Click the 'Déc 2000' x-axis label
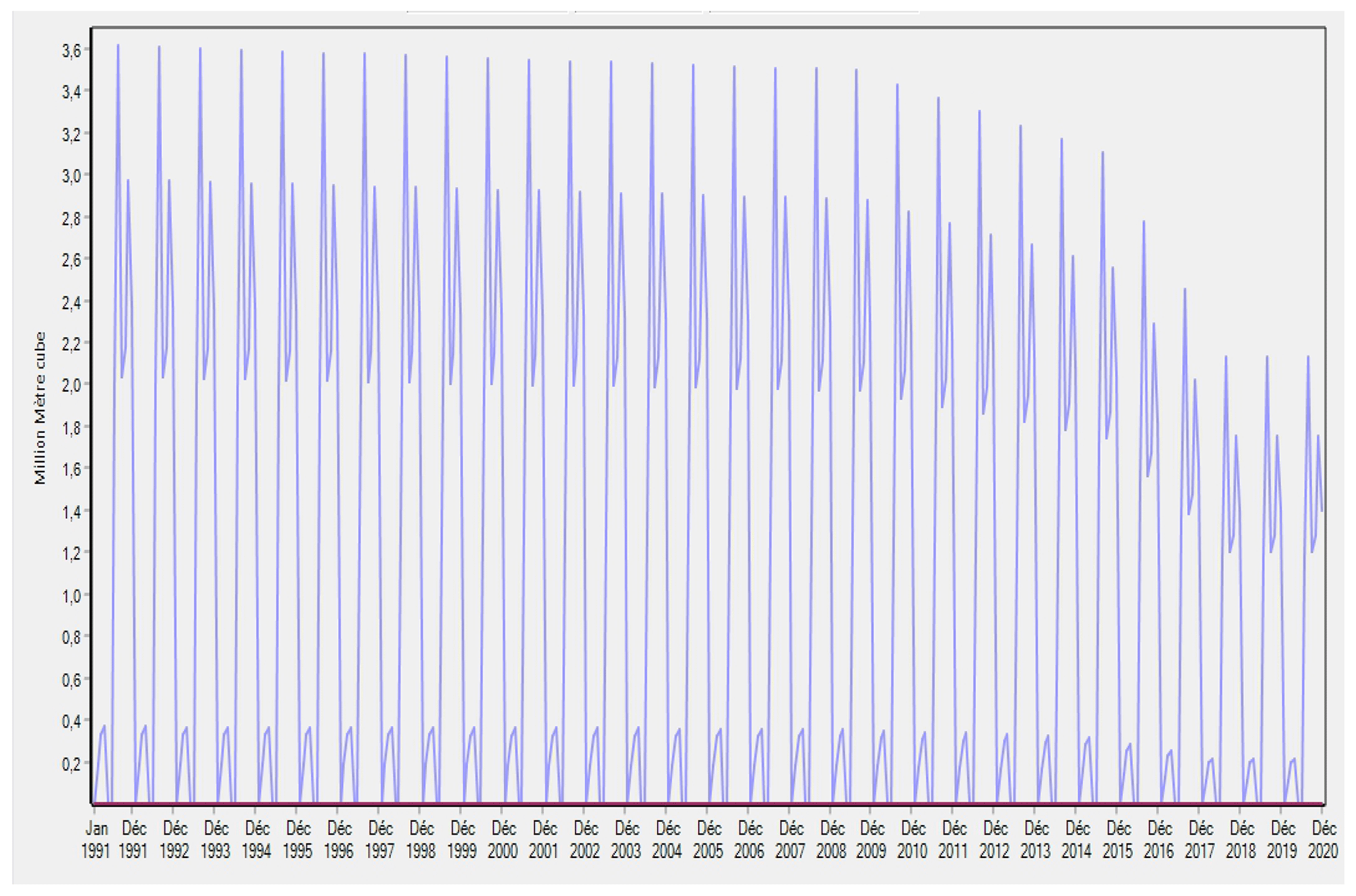Screen dimensions: 1356x896 [503, 840]
